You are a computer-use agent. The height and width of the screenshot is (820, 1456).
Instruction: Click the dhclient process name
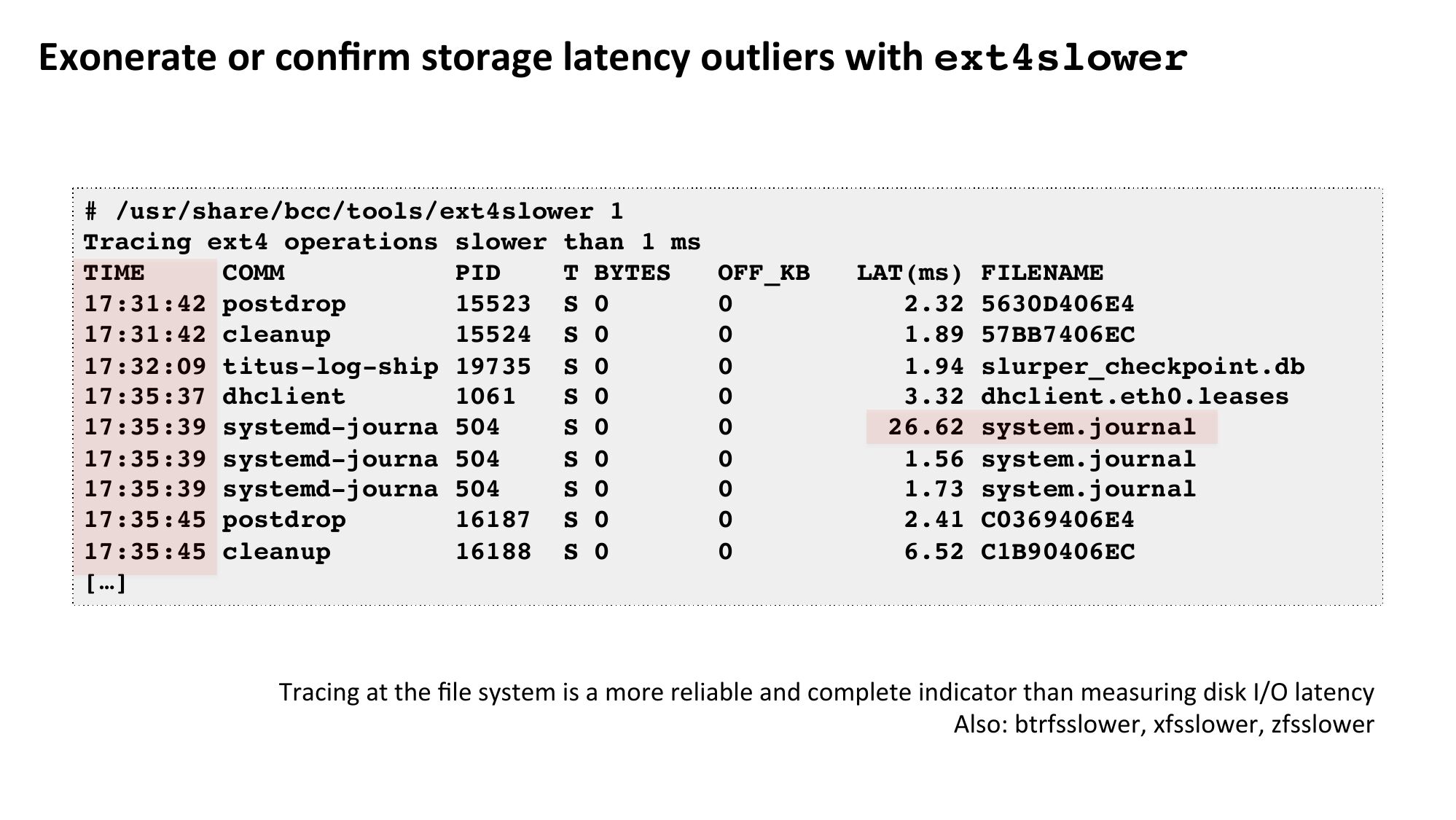283,397
